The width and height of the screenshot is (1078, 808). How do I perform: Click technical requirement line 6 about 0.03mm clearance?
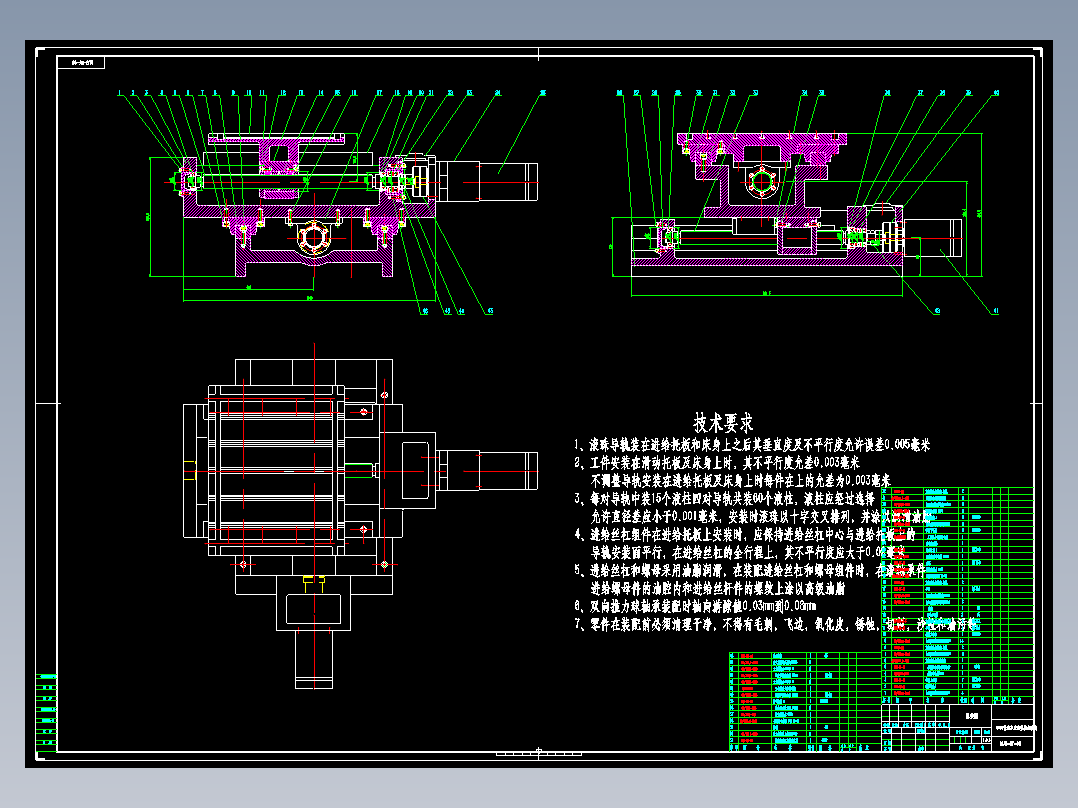(x=695, y=606)
